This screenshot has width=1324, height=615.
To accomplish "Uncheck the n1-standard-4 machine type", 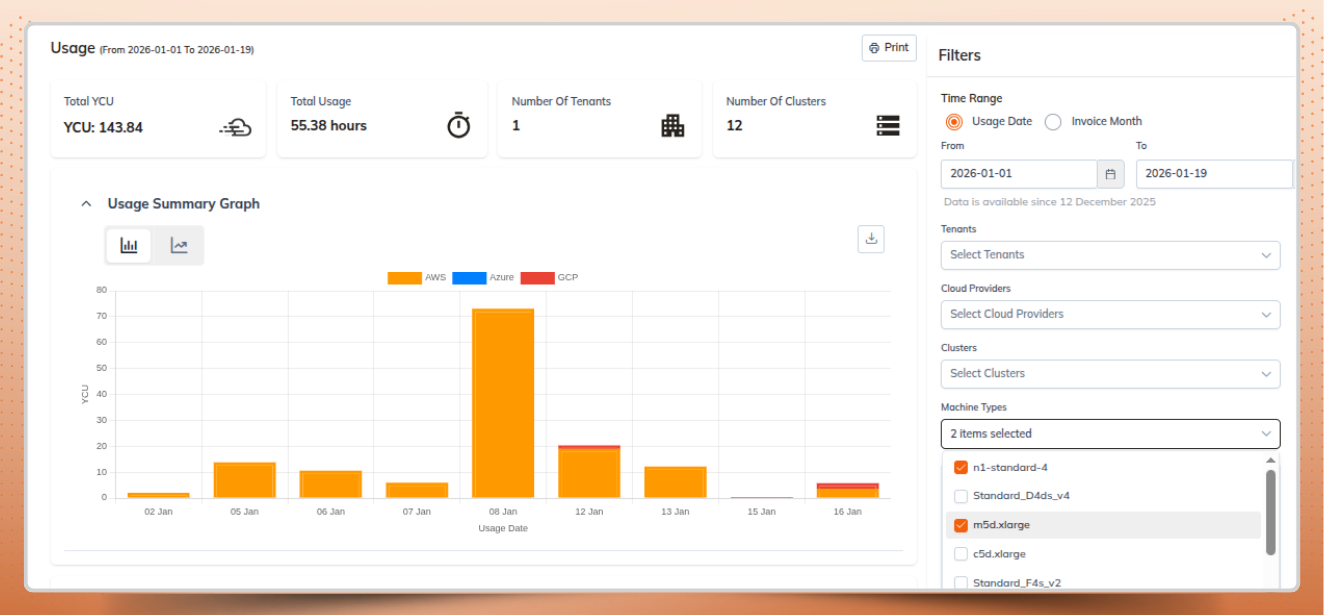I will [x=961, y=467].
